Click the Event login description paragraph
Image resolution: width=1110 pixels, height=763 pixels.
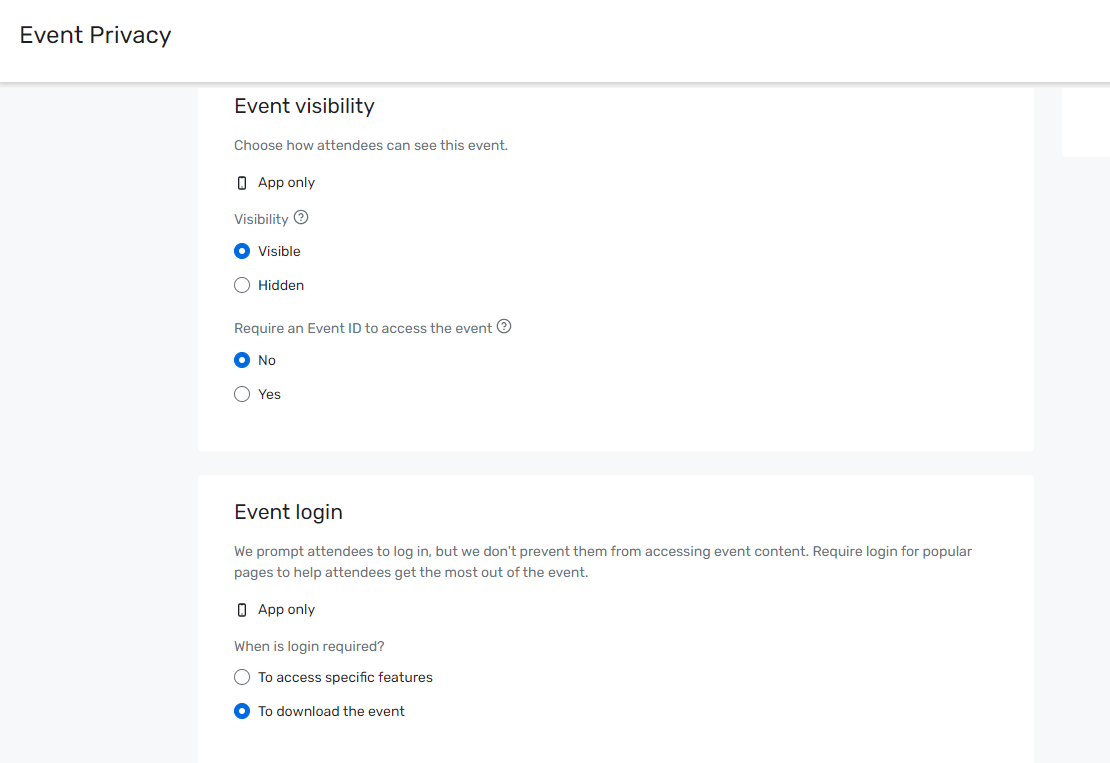(x=600, y=562)
